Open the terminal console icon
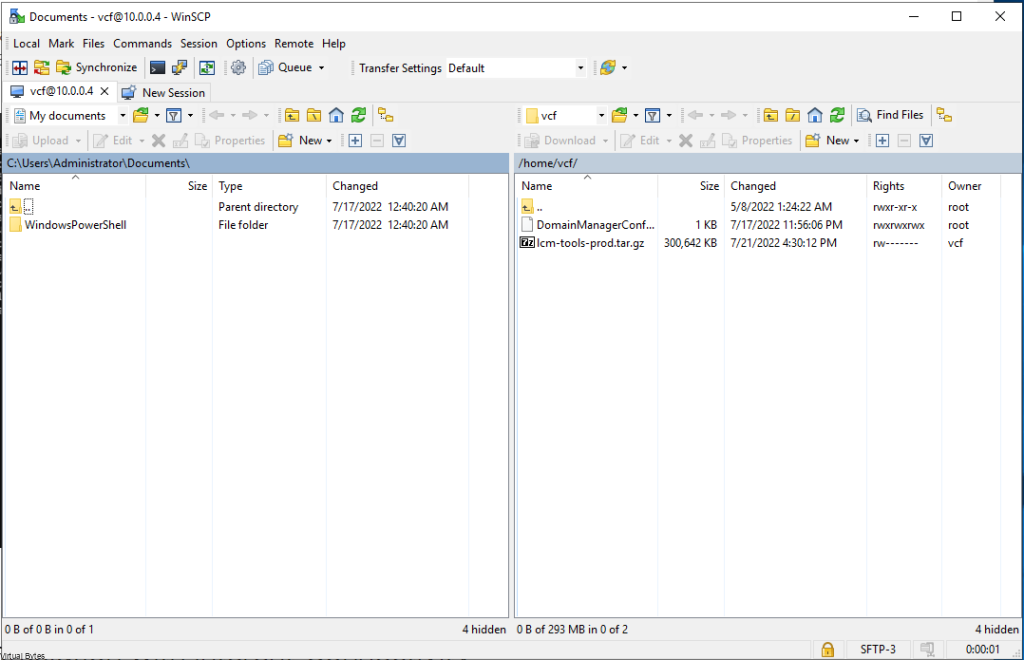The height and width of the screenshot is (660, 1024). click(157, 68)
